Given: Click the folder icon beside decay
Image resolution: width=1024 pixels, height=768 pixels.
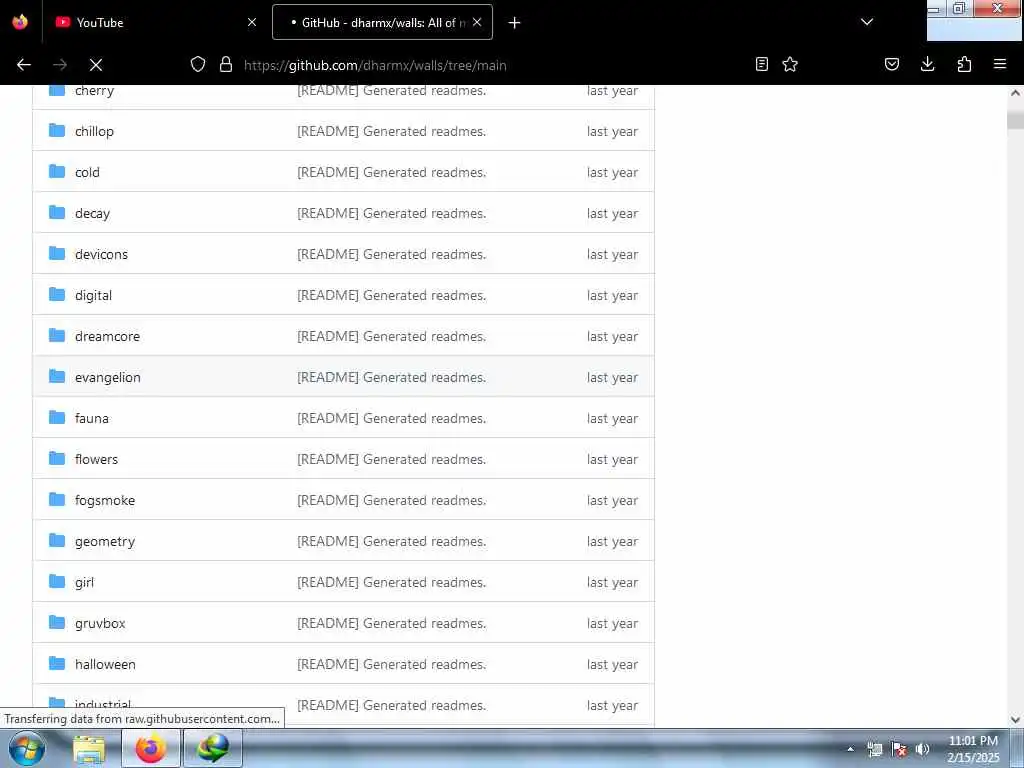Looking at the screenshot, I should click(57, 212).
